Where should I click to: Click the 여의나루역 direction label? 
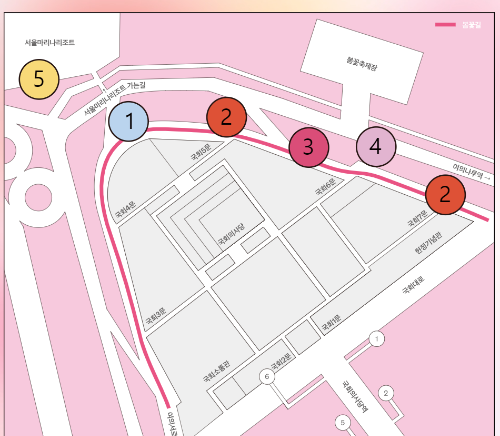(x=472, y=172)
